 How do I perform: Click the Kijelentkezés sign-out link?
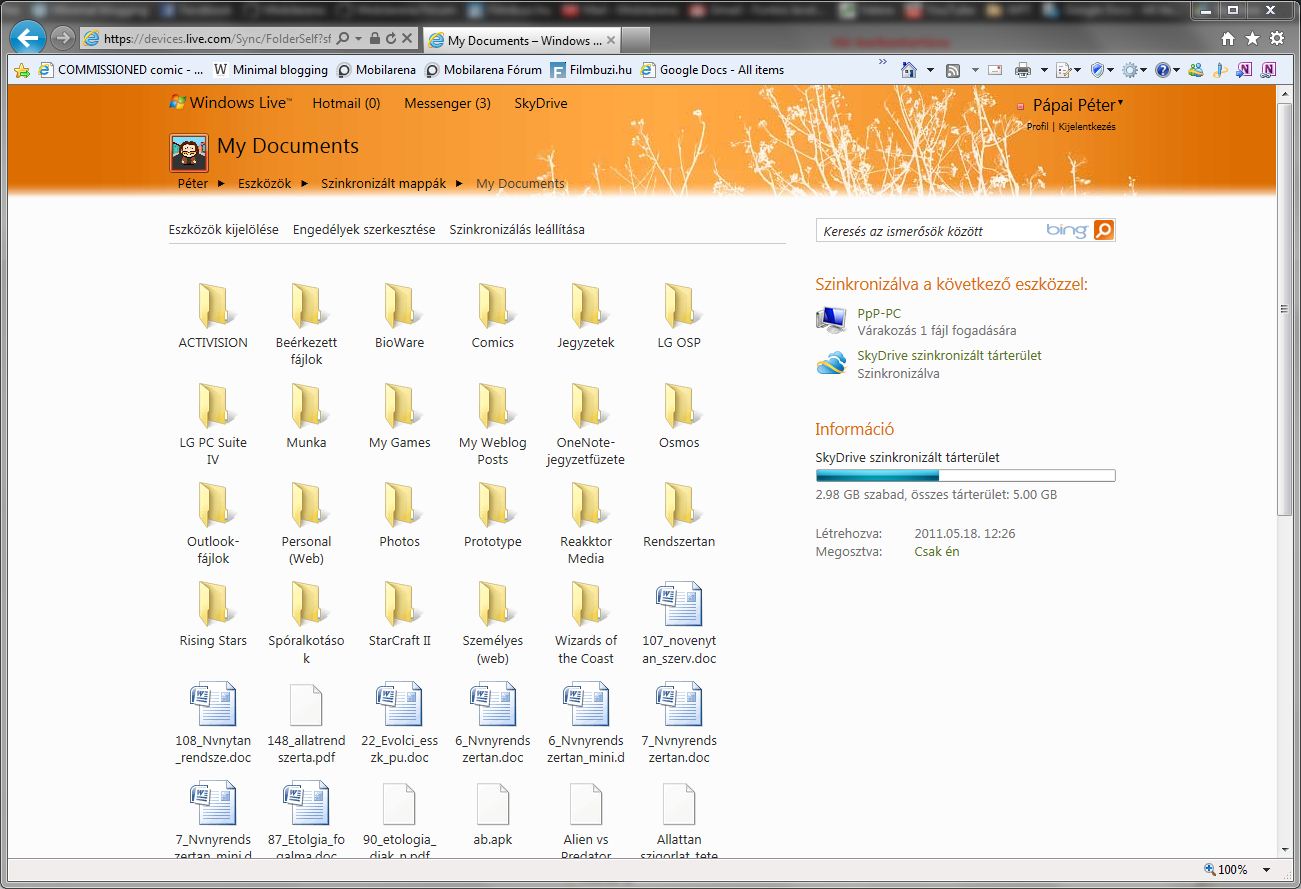click(1087, 127)
